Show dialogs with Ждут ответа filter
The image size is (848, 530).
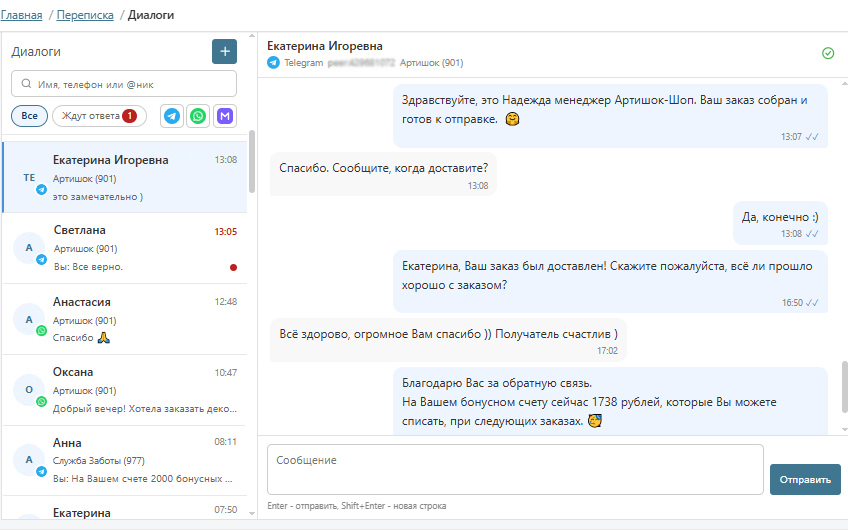click(x=99, y=116)
